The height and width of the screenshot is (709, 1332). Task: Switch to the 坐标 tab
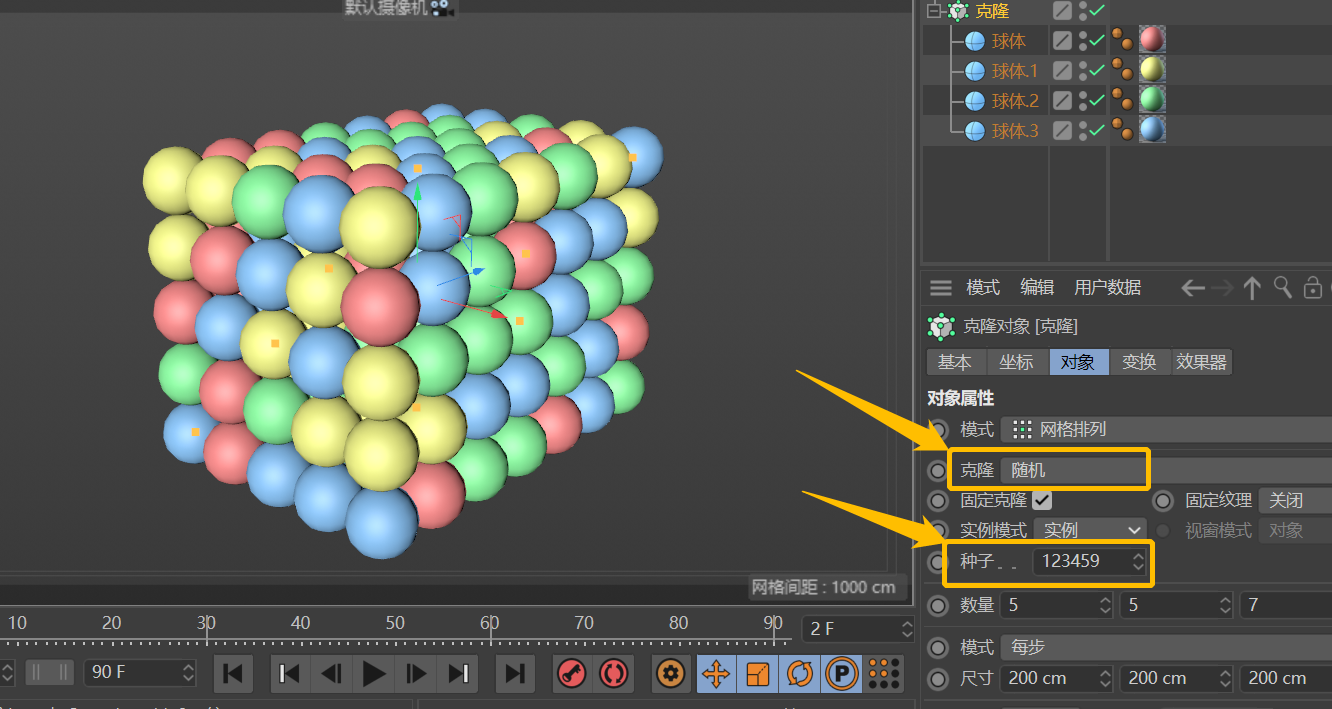pyautogui.click(x=1017, y=362)
